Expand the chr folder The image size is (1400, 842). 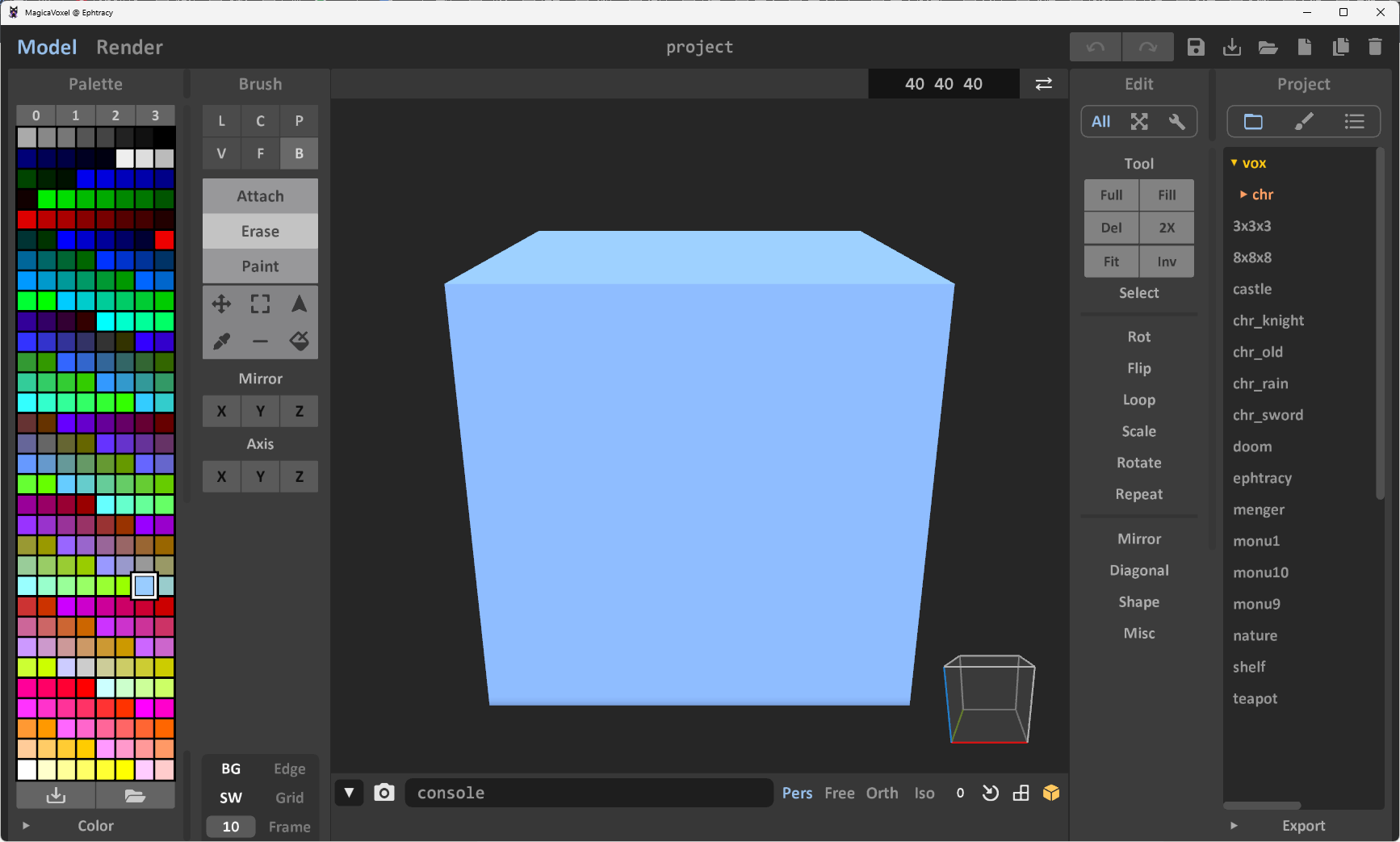[1243, 195]
